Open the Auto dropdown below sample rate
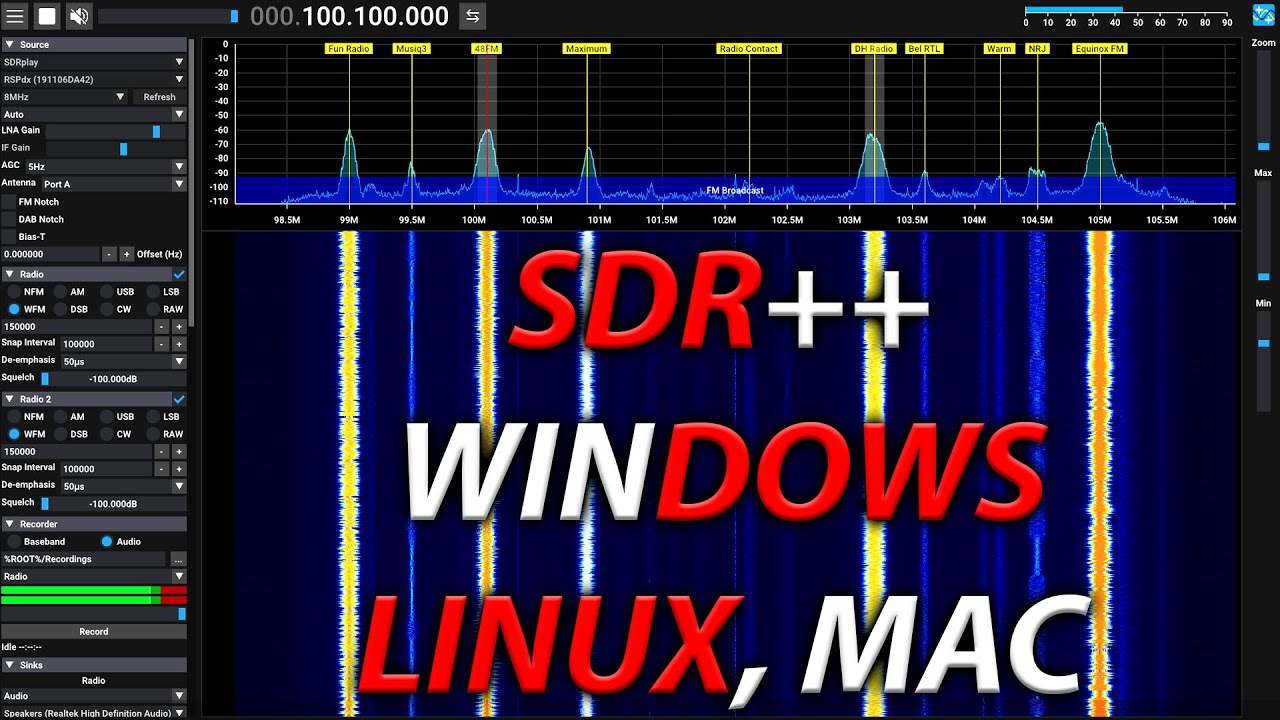This screenshot has width=1280, height=720. 94,114
